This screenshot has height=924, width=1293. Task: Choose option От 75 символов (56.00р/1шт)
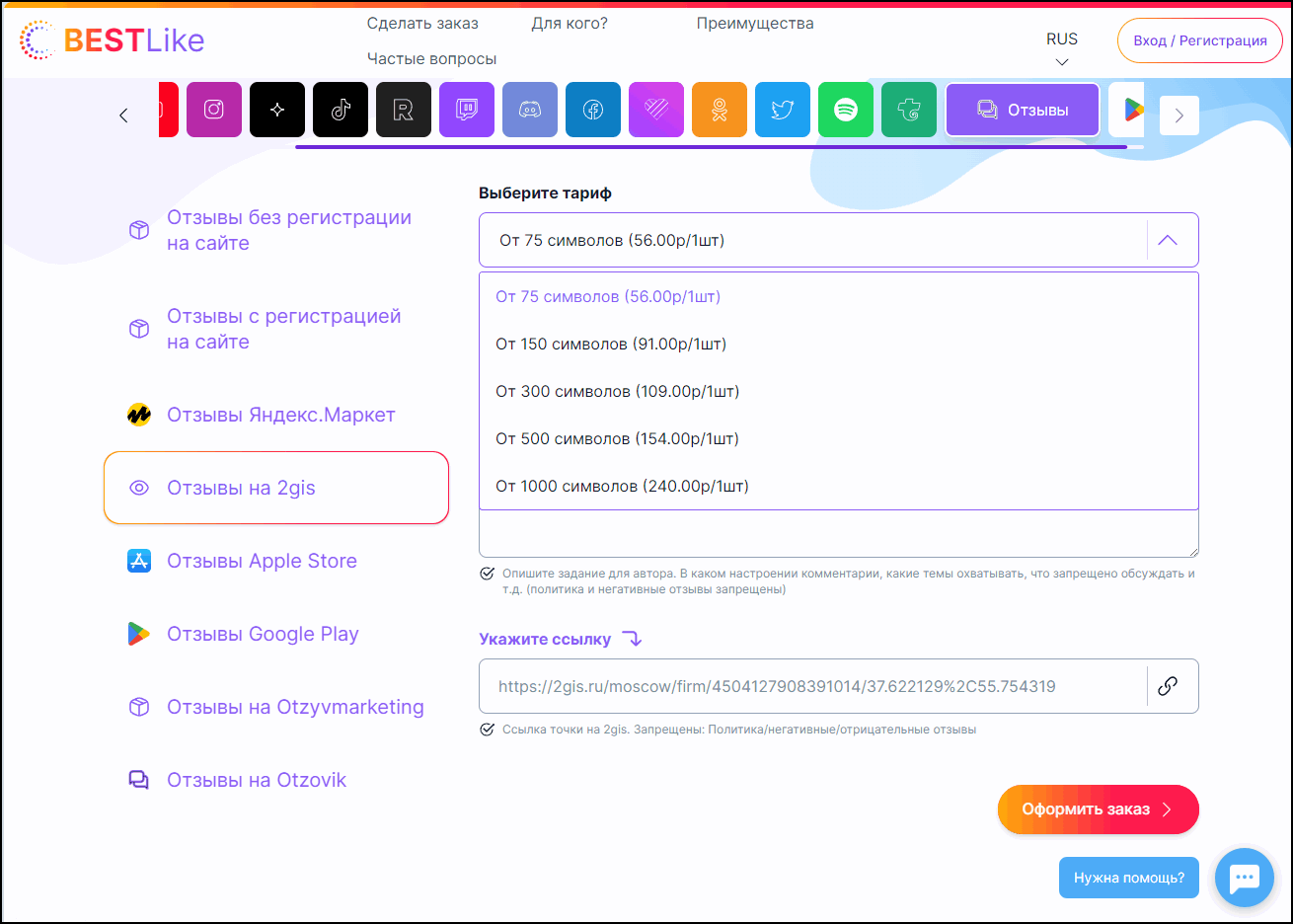pos(839,296)
